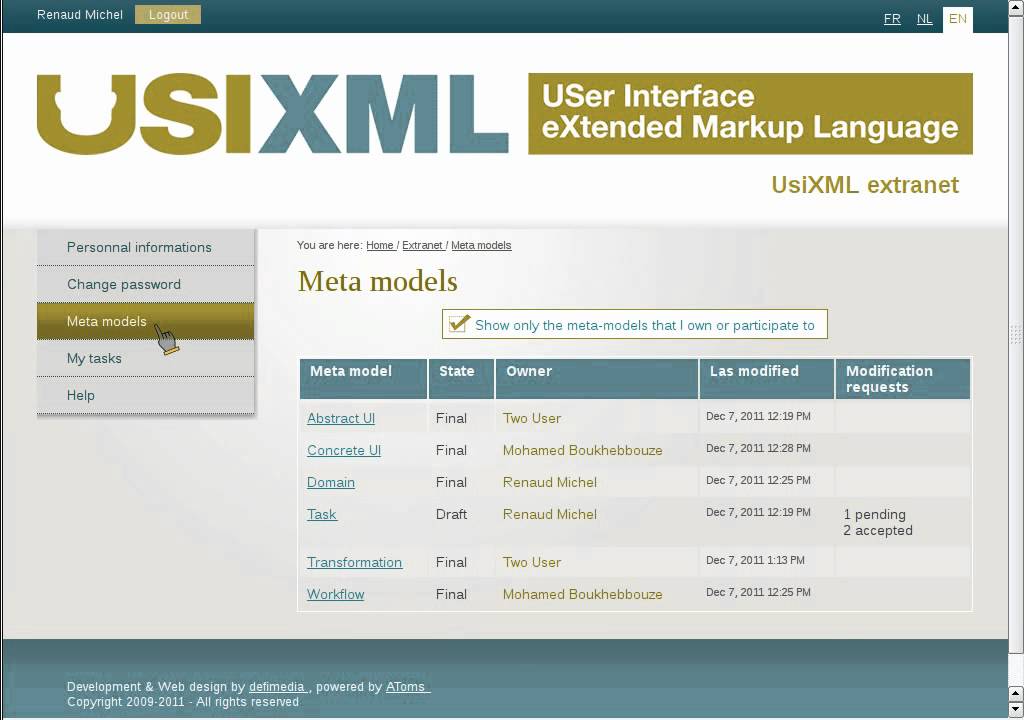Image resolution: width=1024 pixels, height=720 pixels.
Task: Click the 'Draft' state of Task
Action: point(451,514)
